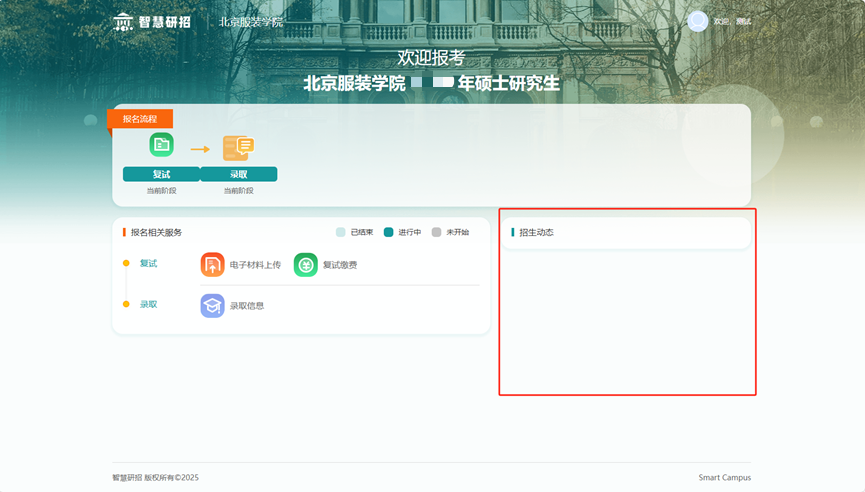Open the 报名流程 orange tab

tap(140, 119)
